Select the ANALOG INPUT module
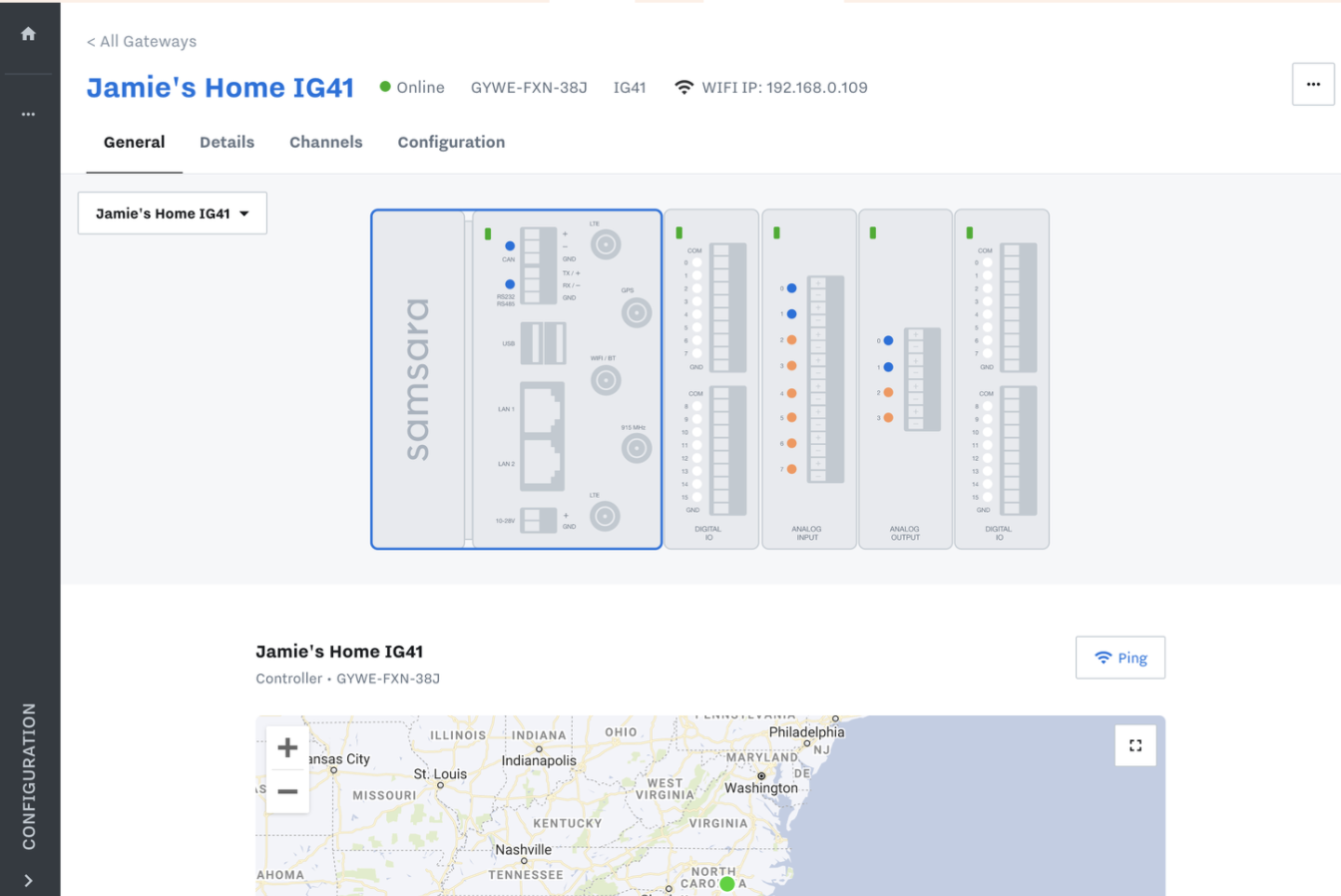The height and width of the screenshot is (896, 1341). (808, 379)
